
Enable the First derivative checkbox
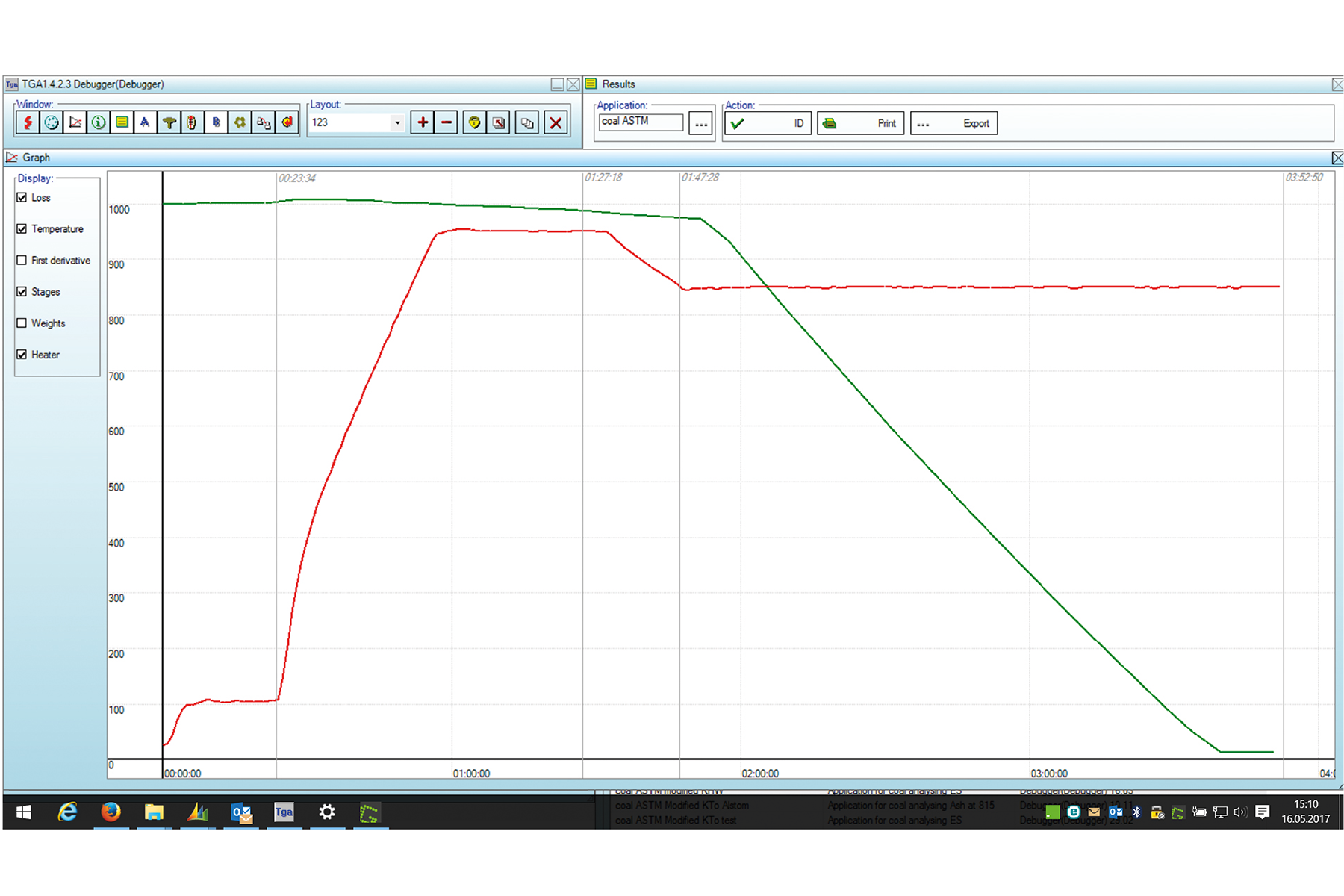click(22, 261)
